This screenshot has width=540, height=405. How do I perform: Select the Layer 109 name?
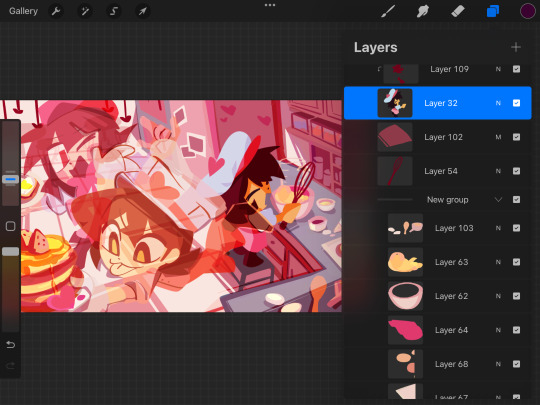449,69
